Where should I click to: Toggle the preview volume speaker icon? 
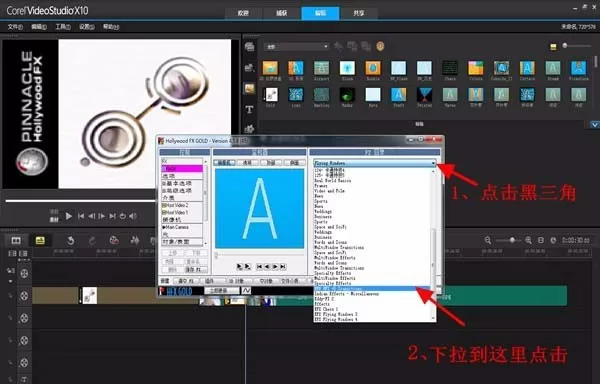coord(133,216)
